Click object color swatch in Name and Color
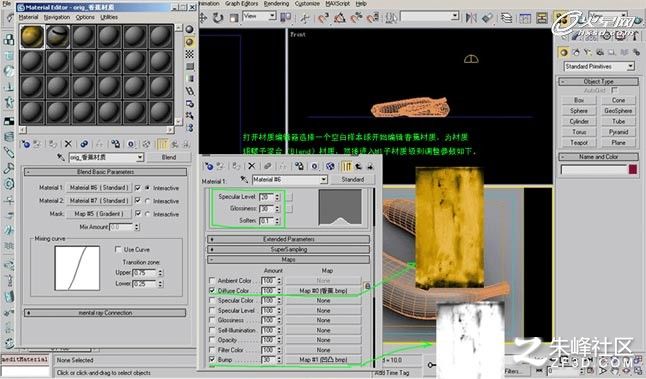This screenshot has height=379, width=646. [633, 169]
